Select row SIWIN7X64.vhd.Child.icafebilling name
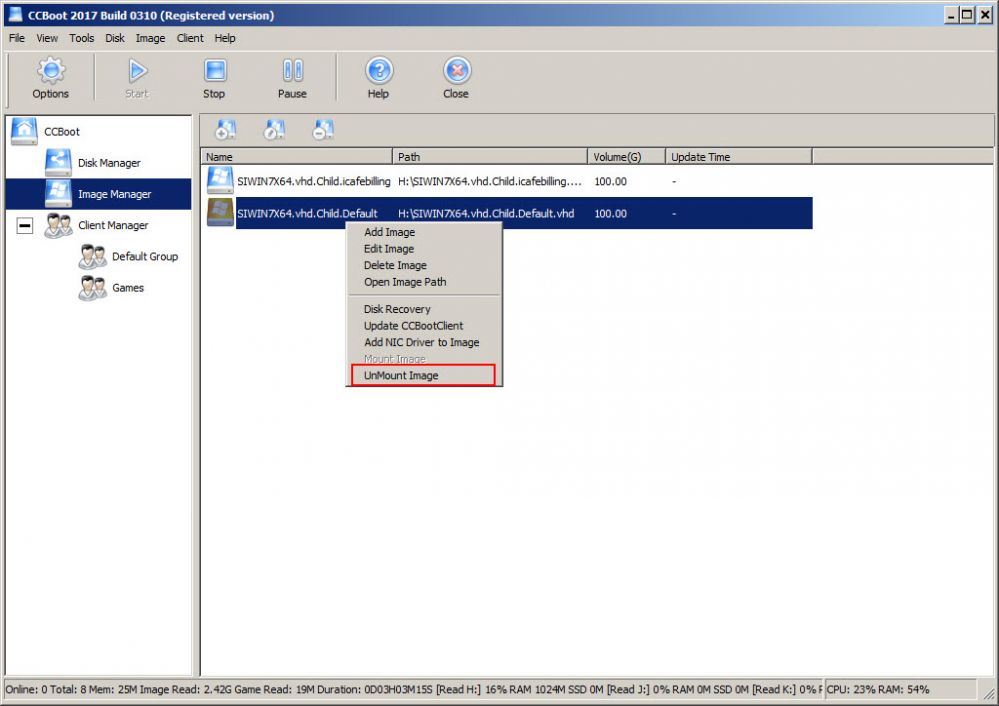This screenshot has width=999, height=706. pos(313,181)
